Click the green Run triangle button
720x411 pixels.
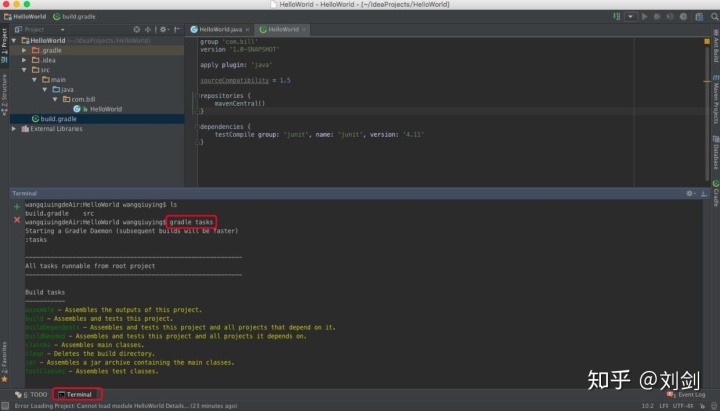(x=645, y=17)
